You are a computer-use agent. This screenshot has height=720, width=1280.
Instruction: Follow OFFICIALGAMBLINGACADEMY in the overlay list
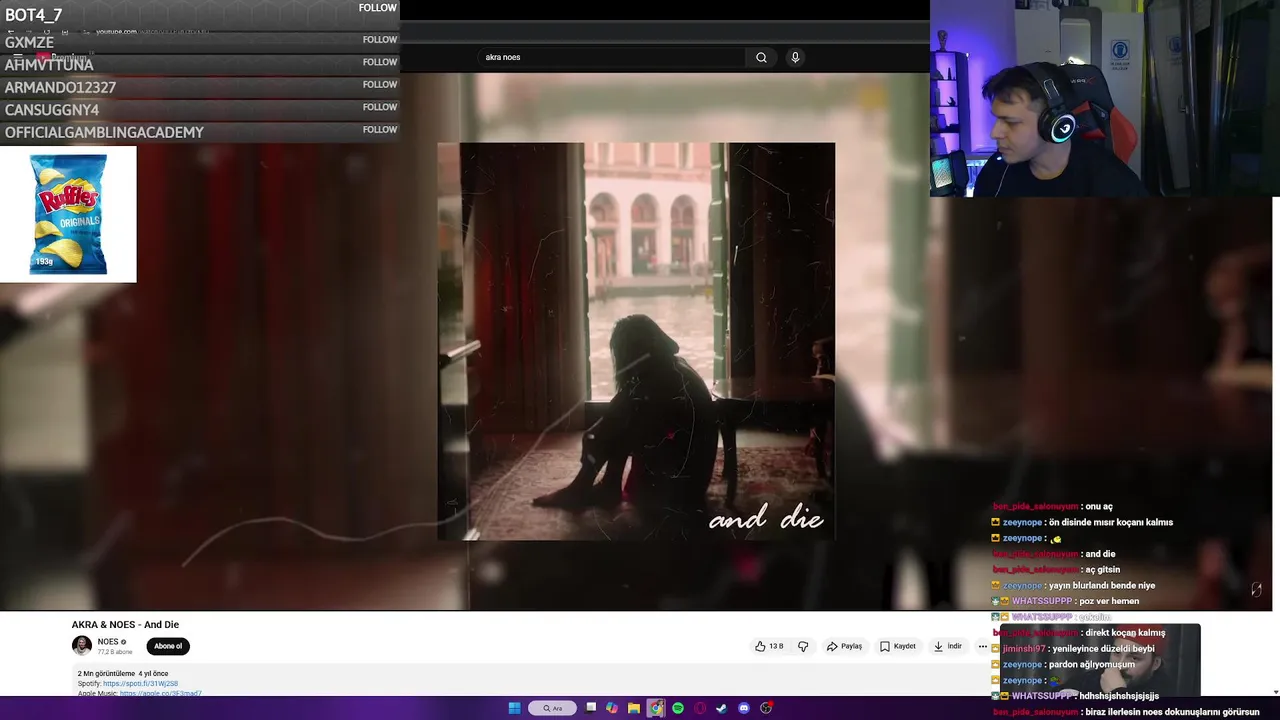point(379,129)
